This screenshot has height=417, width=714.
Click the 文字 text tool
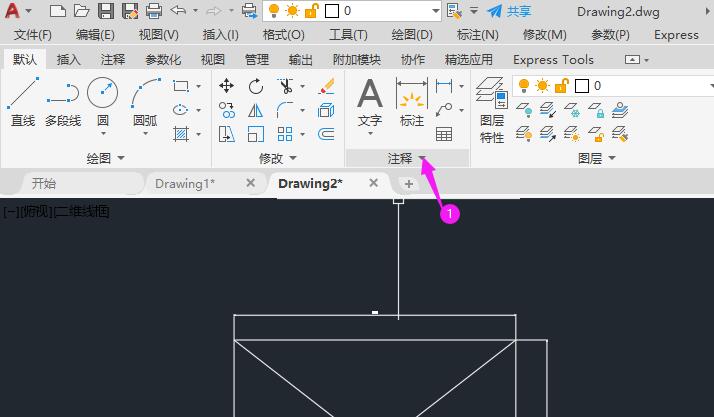pyautogui.click(x=370, y=102)
